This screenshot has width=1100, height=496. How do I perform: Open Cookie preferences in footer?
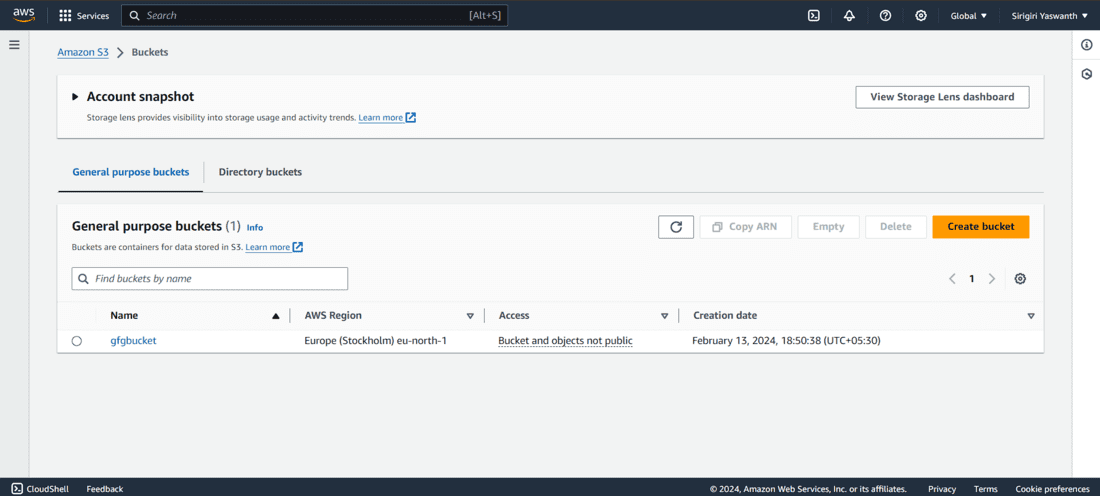point(1052,489)
